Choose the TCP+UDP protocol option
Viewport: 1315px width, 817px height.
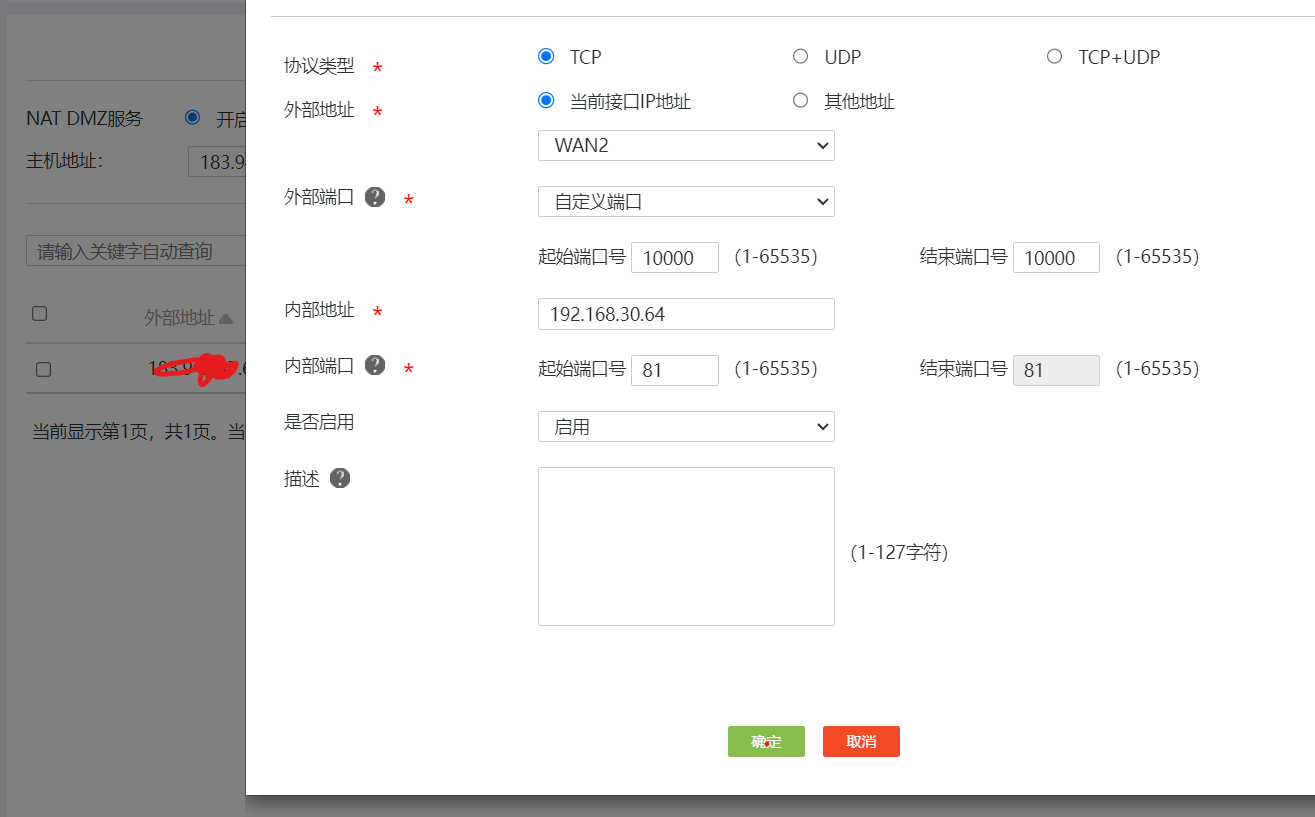(x=1054, y=57)
